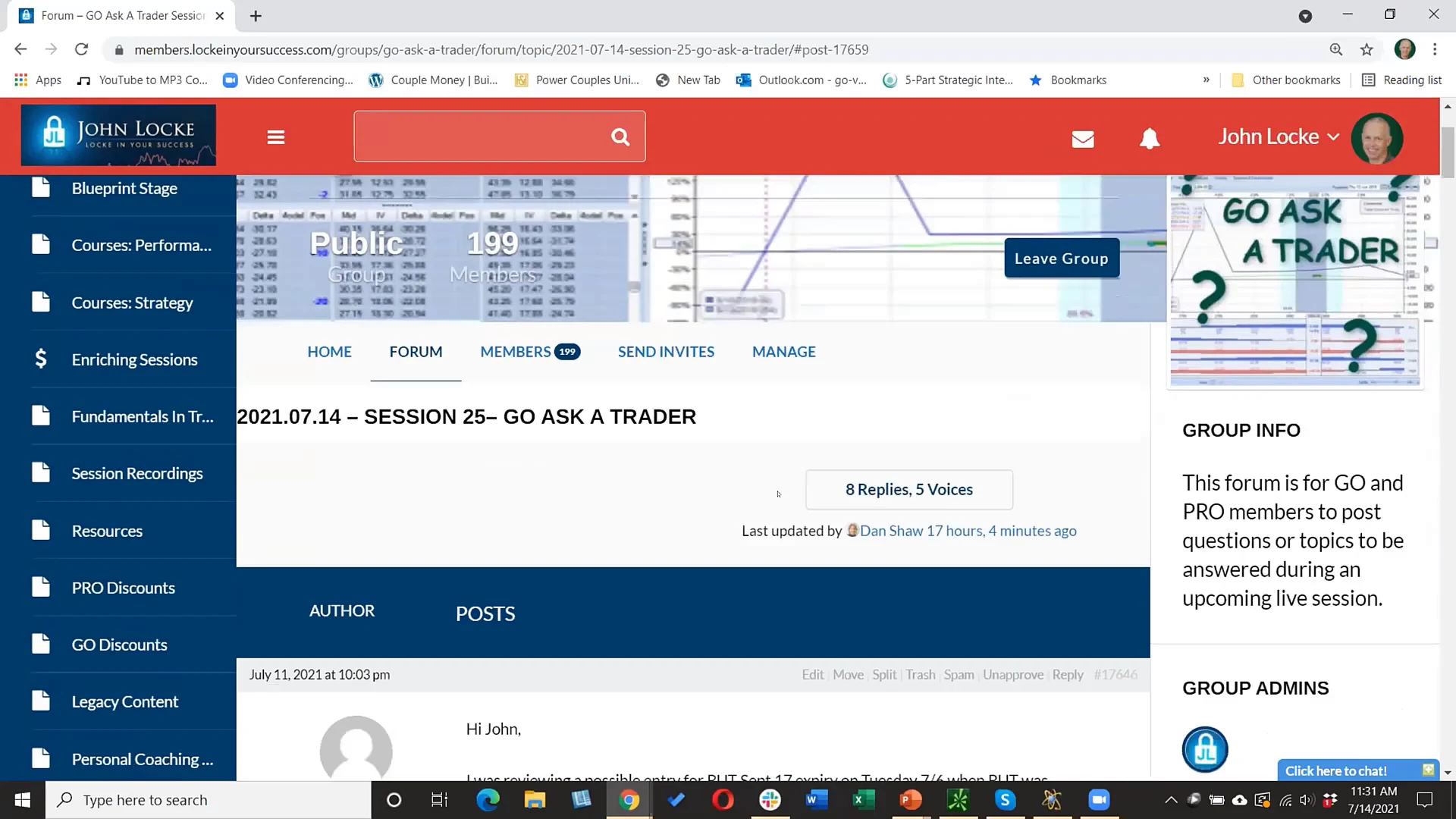
Task: Click the Unapprove link on post #17646
Action: [x=1013, y=675]
